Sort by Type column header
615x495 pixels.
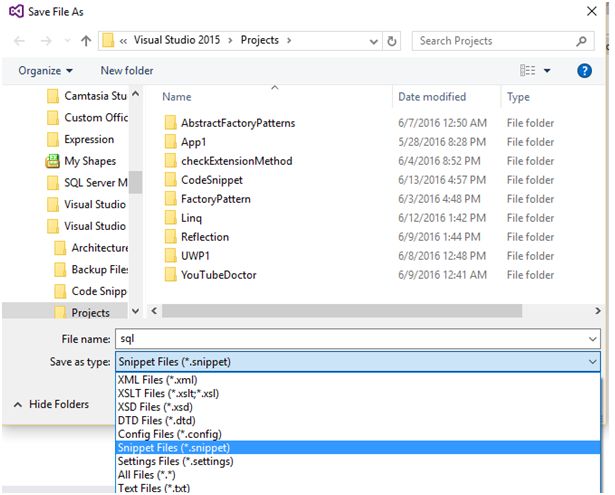[x=518, y=97]
